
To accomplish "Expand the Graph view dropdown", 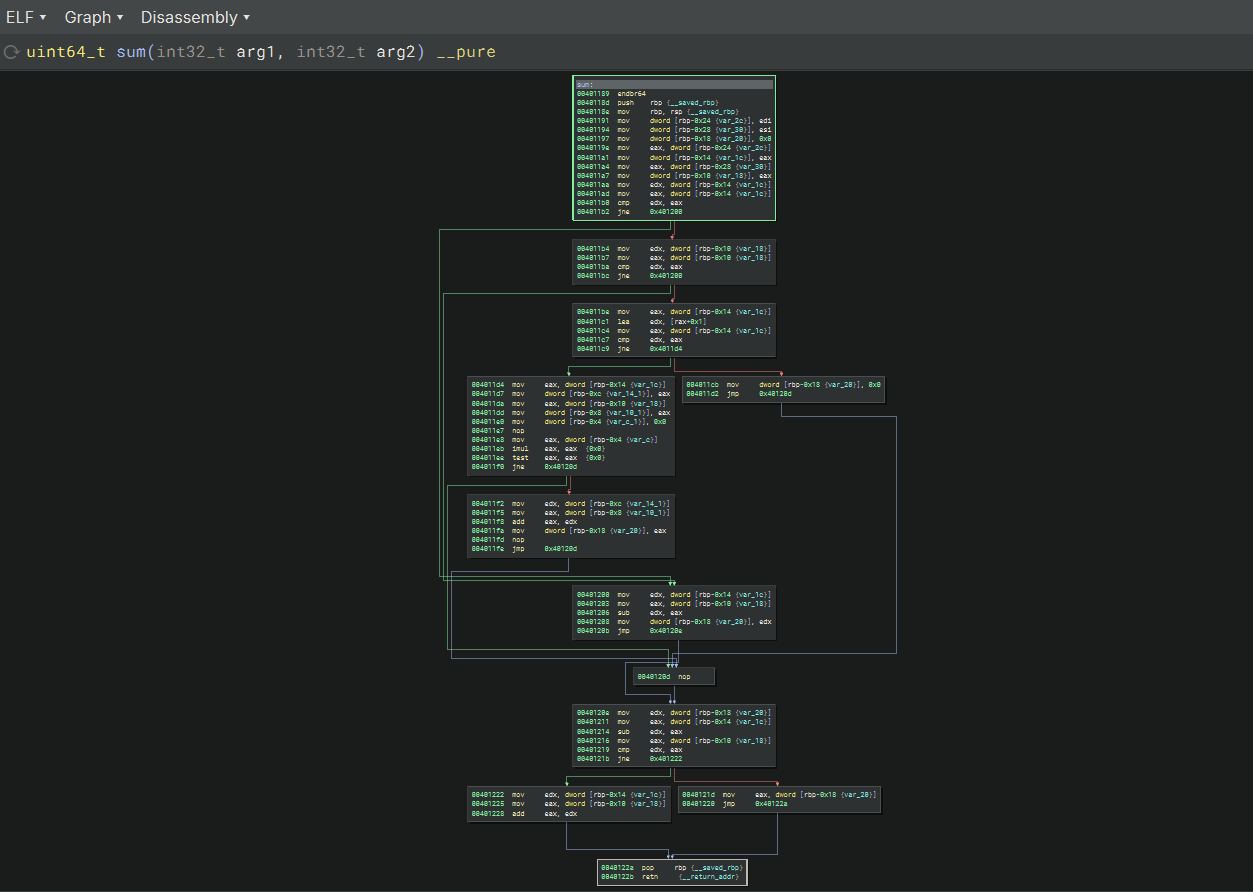I will coord(93,17).
